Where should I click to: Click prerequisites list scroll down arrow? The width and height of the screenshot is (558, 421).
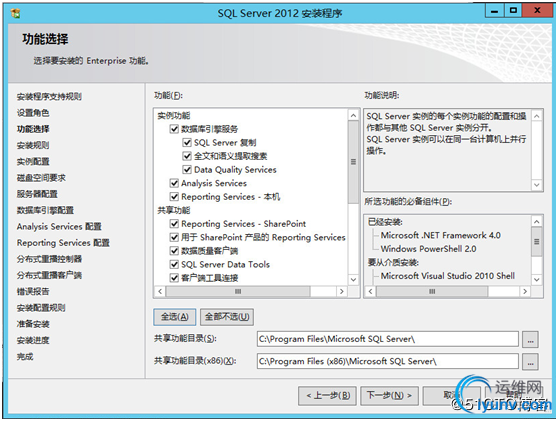pos(537,280)
